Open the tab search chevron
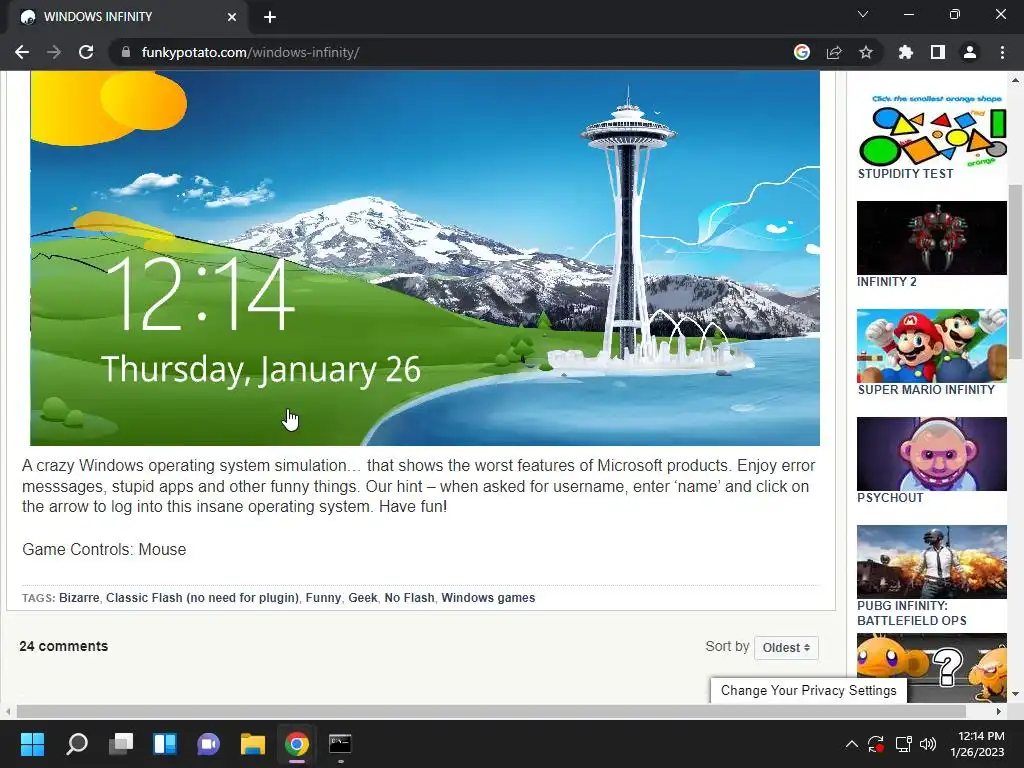 coord(863,14)
